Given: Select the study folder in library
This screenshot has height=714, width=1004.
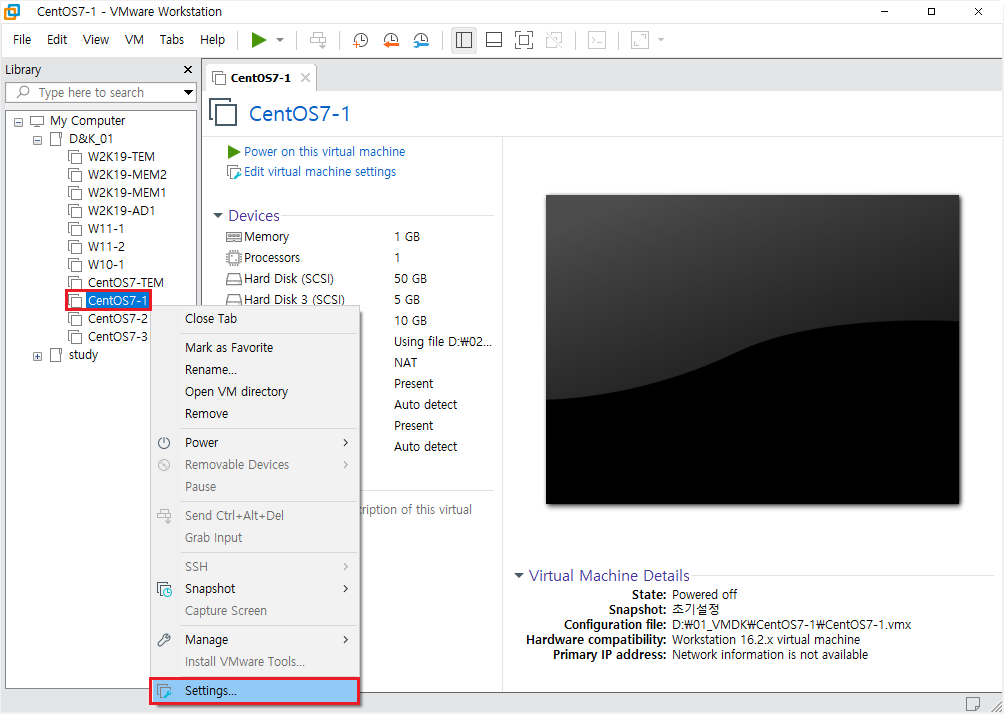Looking at the screenshot, I should 83,355.
